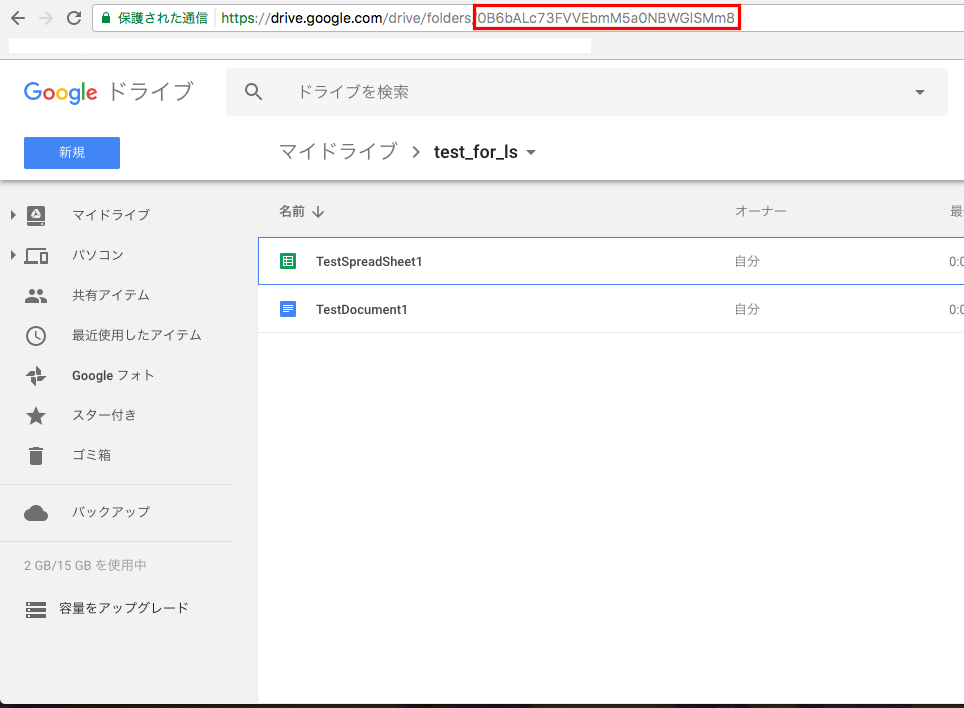Go to マイドライブ in breadcrumb

click(337, 152)
